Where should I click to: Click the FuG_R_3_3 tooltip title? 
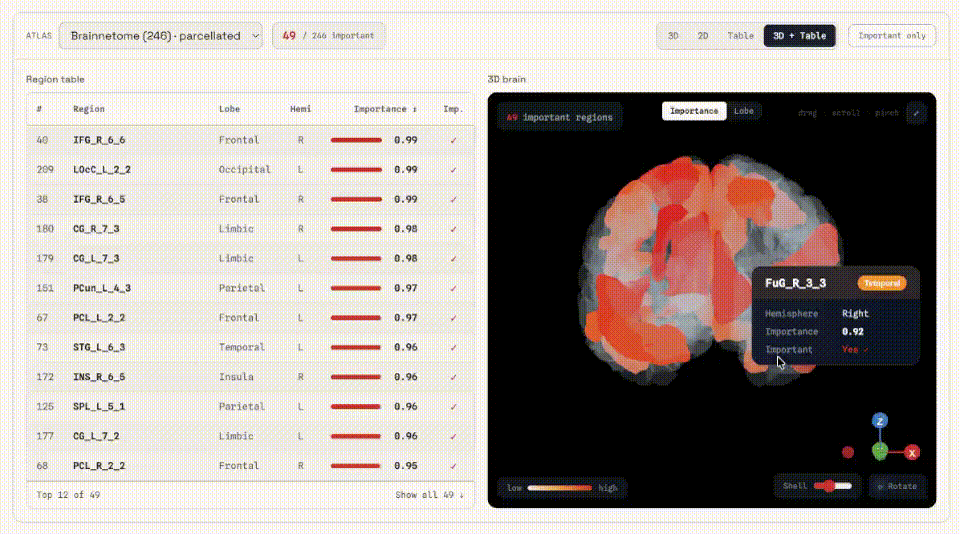coord(795,283)
